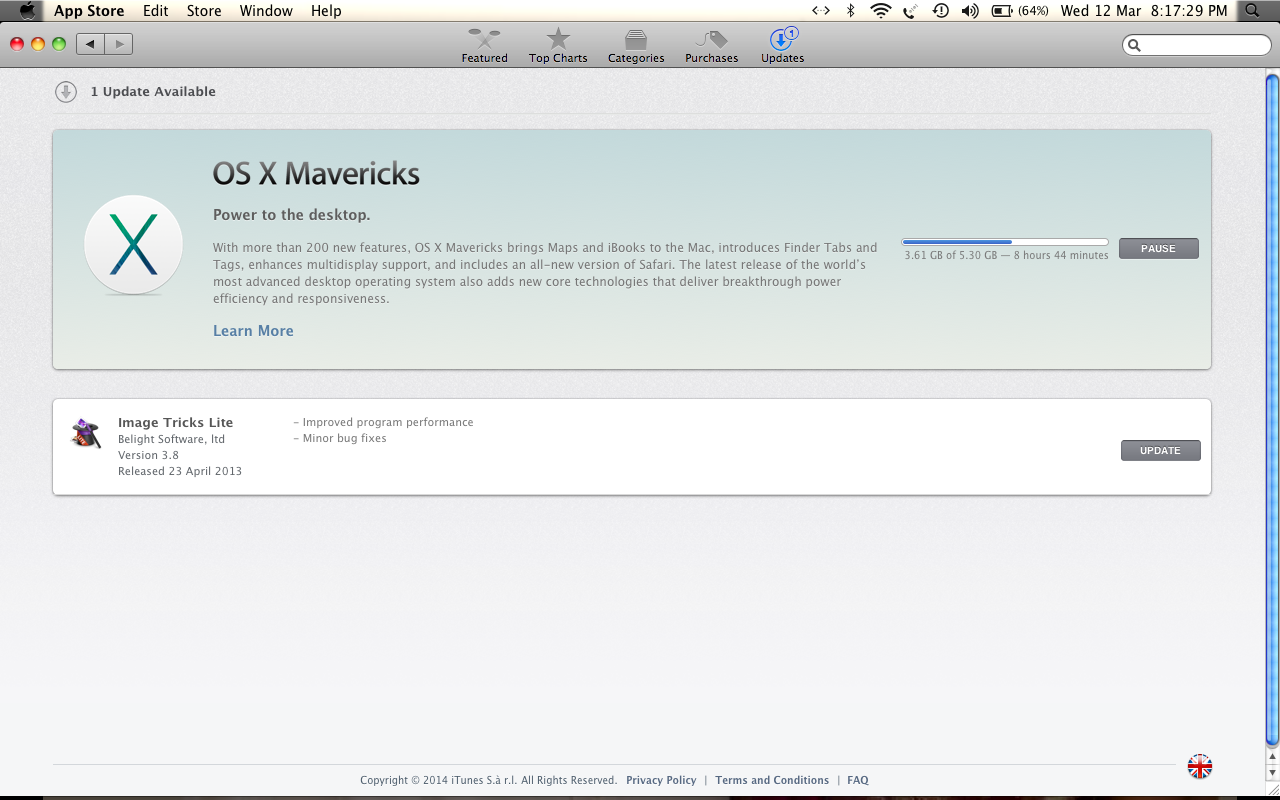Click '3.61 GB of 5.30 GB' status text
1280x800 pixels.
tap(950, 256)
